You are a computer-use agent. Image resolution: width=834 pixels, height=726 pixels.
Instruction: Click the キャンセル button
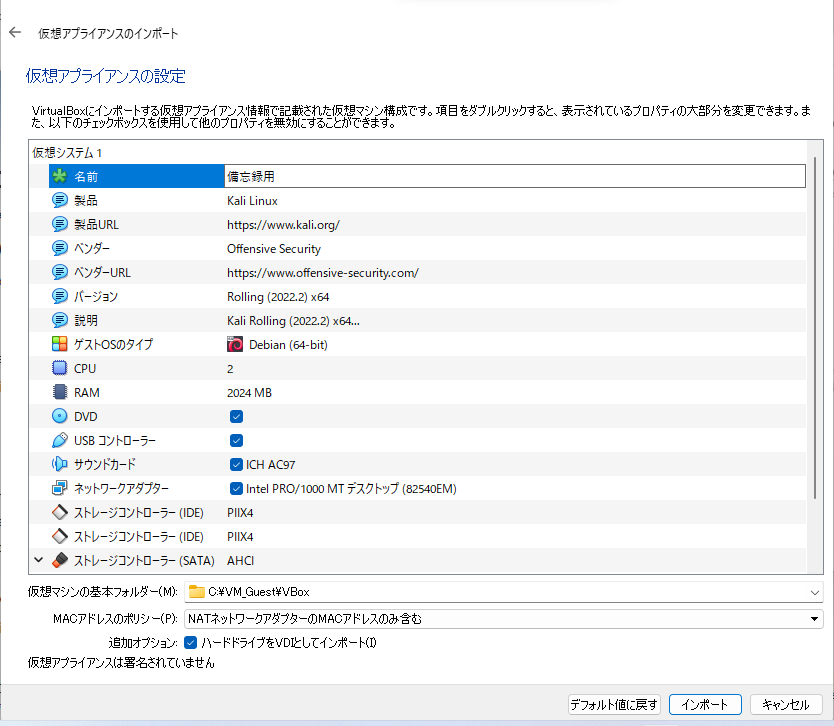tap(786, 704)
